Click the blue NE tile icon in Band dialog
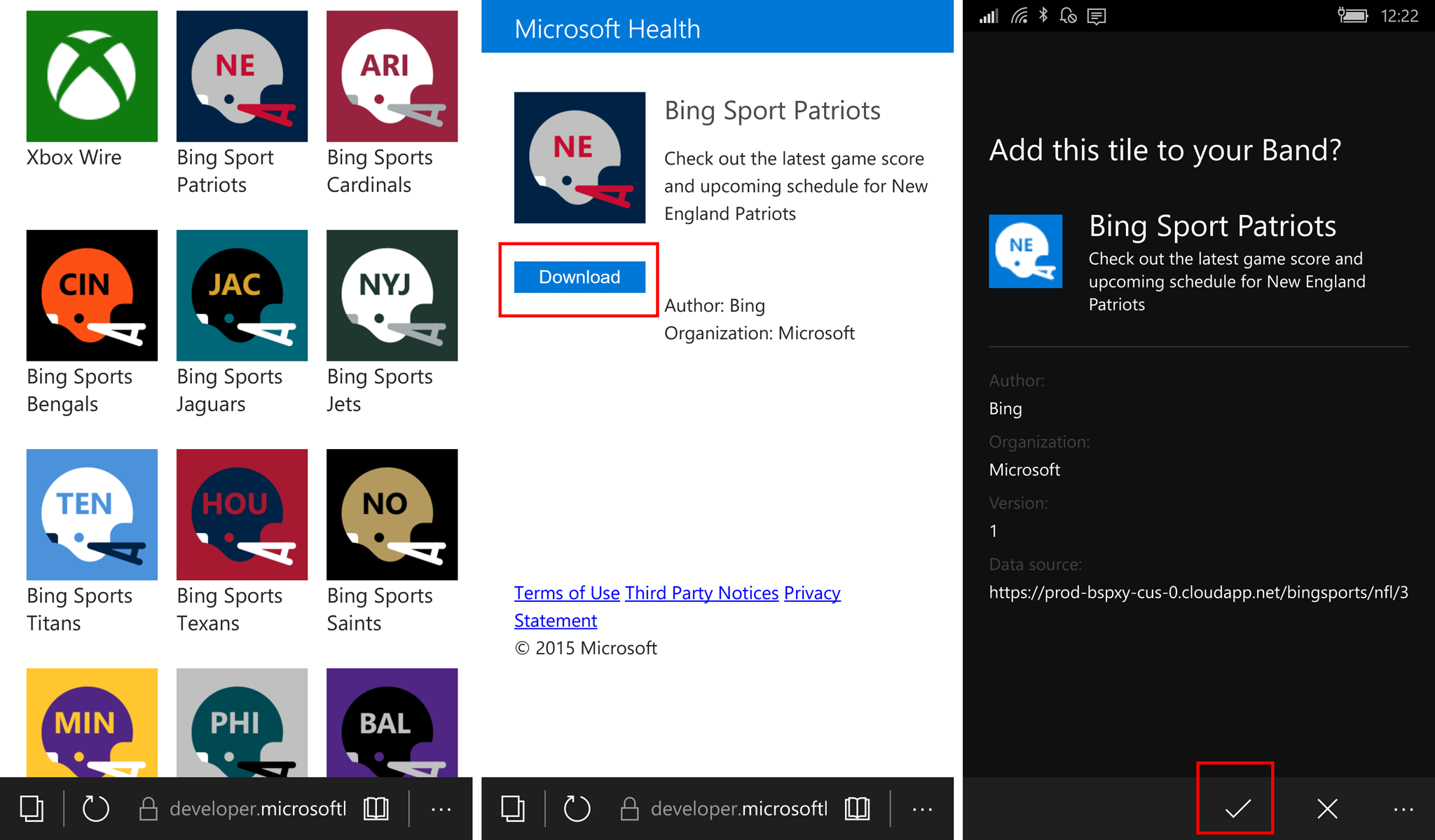Viewport: 1435px width, 840px height. pos(1025,252)
